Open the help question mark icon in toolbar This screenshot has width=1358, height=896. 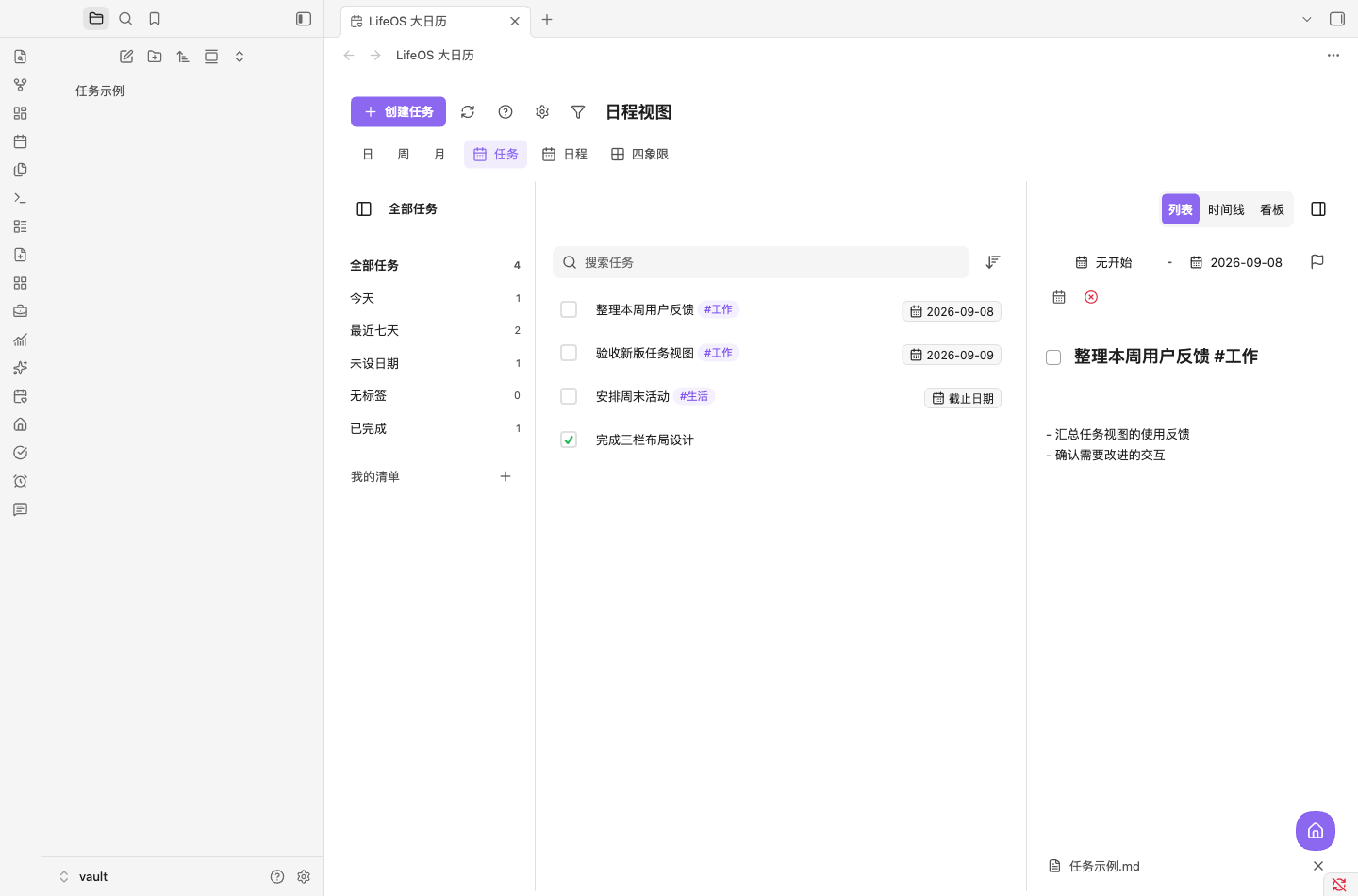(505, 112)
